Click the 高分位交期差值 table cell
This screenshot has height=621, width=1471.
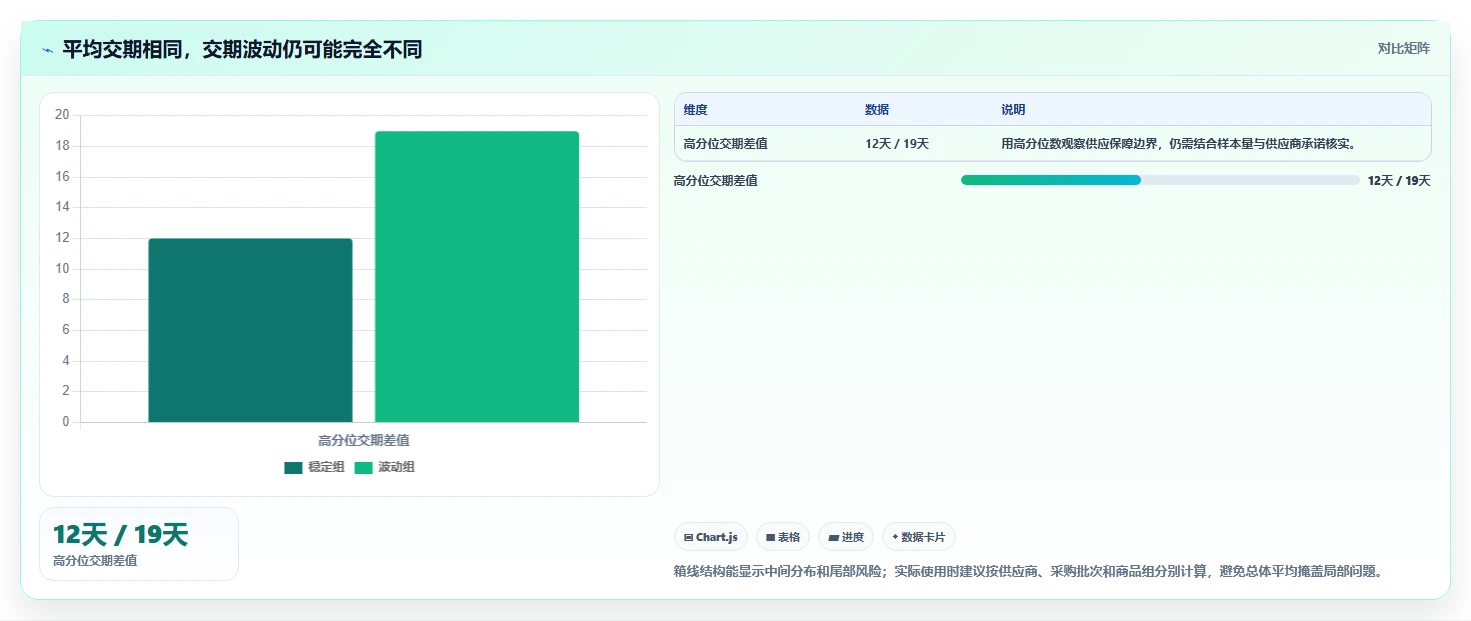pos(726,144)
